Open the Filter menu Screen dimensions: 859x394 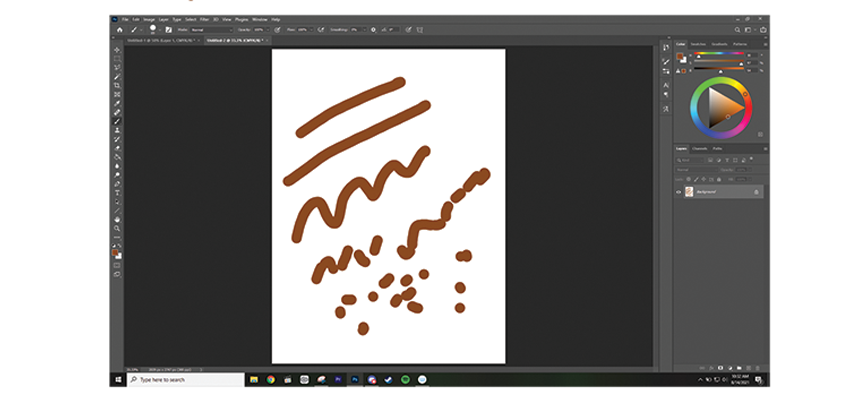click(x=204, y=19)
